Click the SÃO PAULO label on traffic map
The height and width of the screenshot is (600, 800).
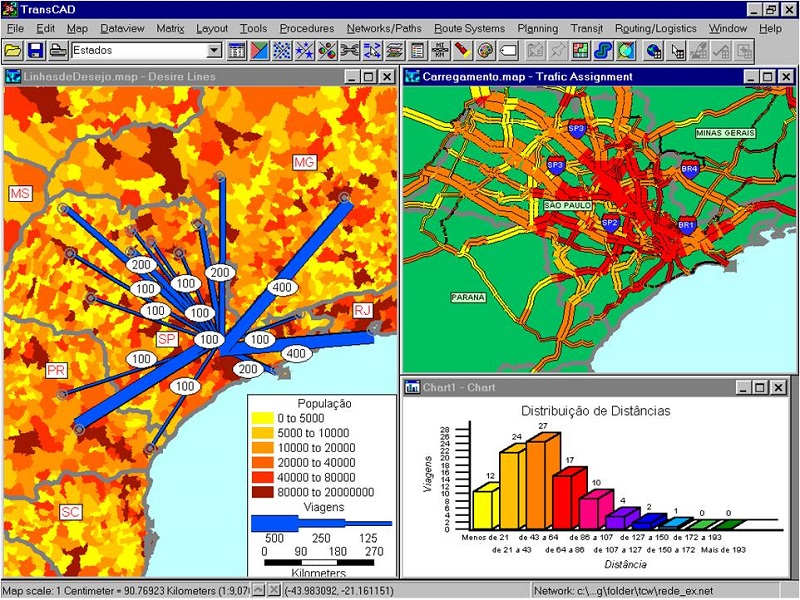(568, 206)
